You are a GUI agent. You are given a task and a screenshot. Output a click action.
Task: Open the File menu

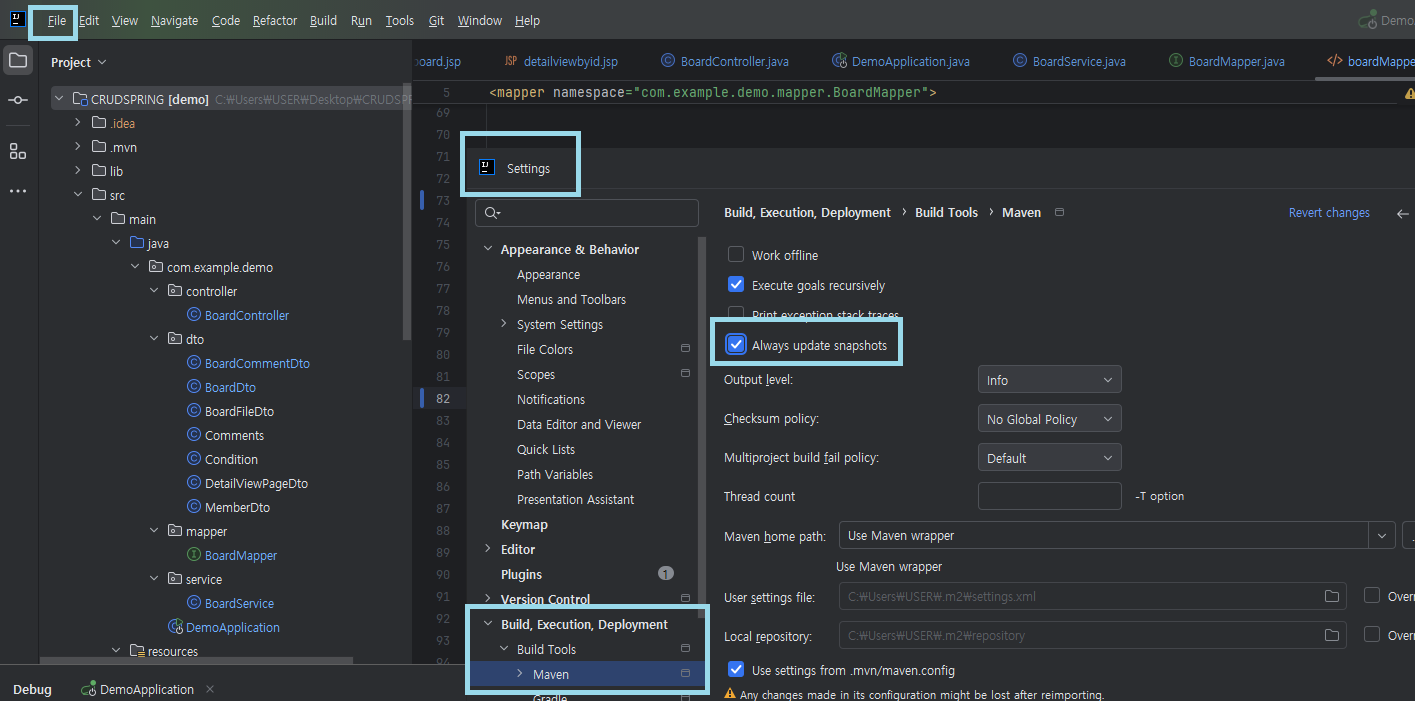point(56,20)
